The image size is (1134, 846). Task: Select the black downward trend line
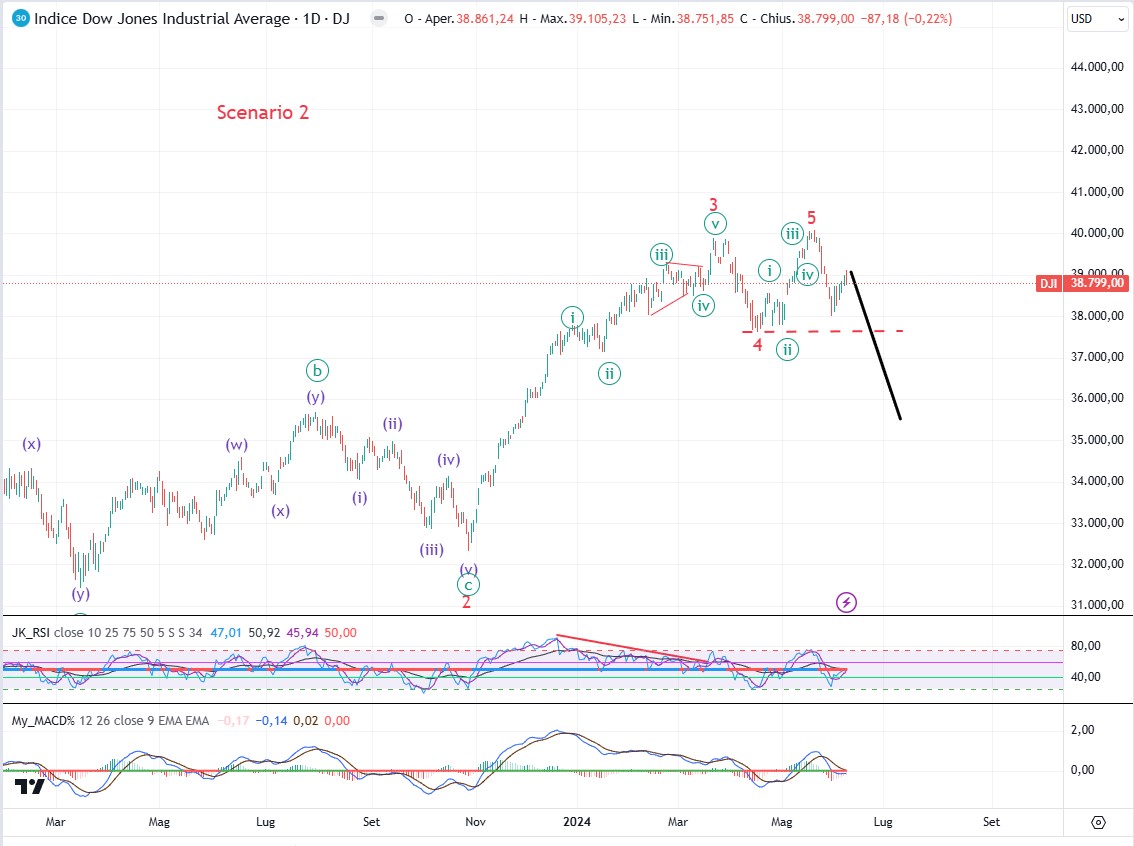(876, 345)
